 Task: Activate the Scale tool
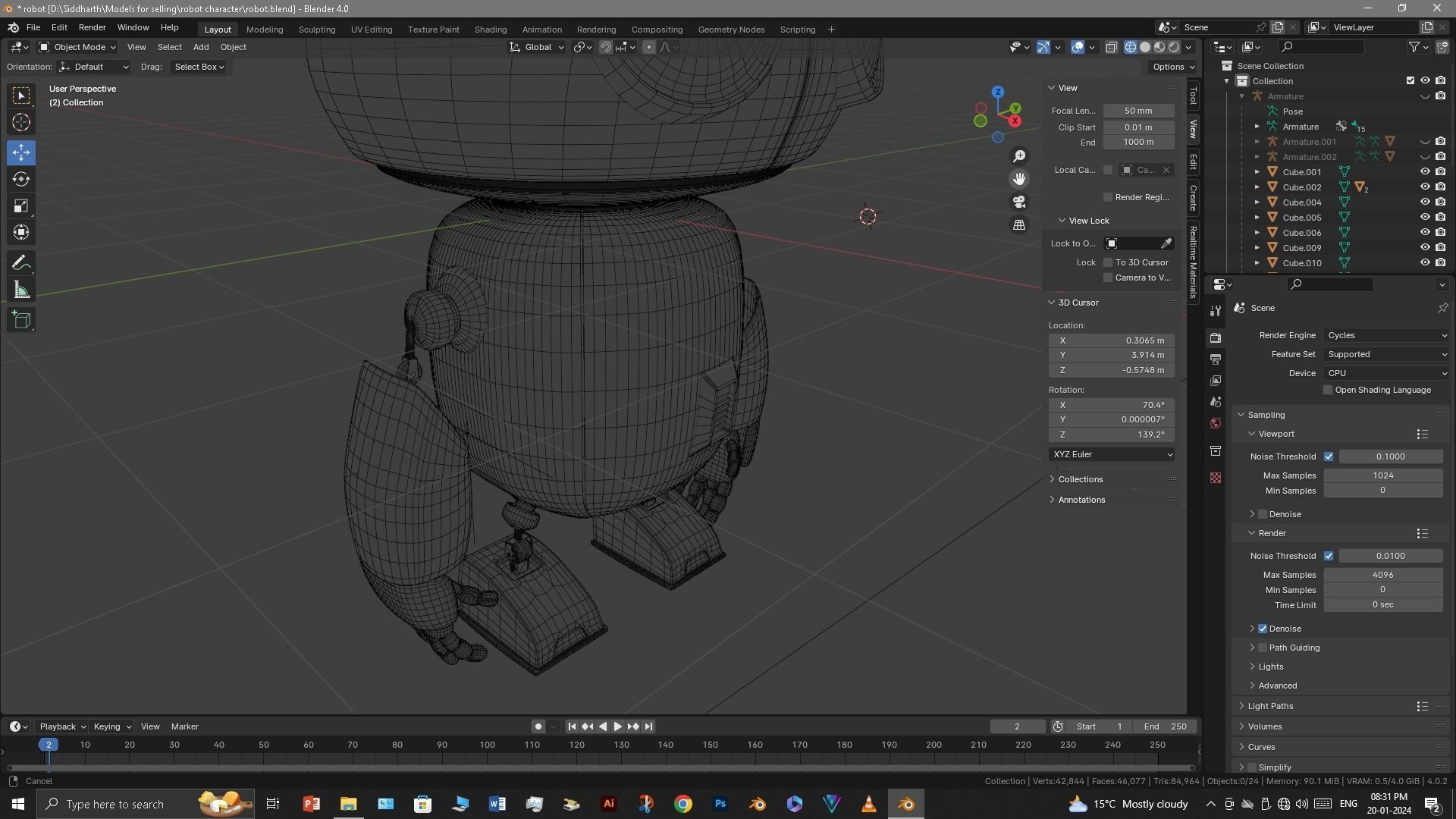click(21, 206)
